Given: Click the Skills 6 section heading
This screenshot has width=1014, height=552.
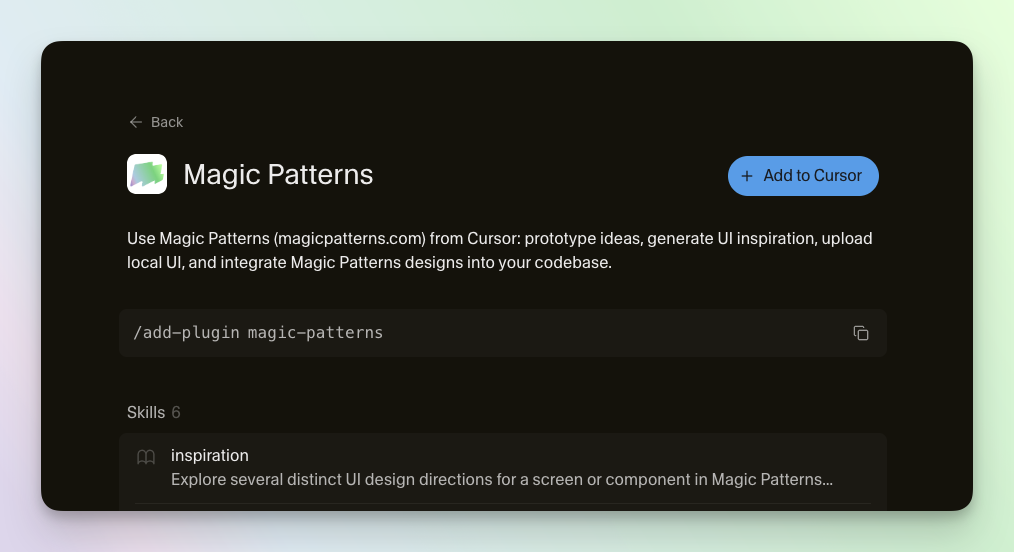Looking at the screenshot, I should [x=154, y=412].
